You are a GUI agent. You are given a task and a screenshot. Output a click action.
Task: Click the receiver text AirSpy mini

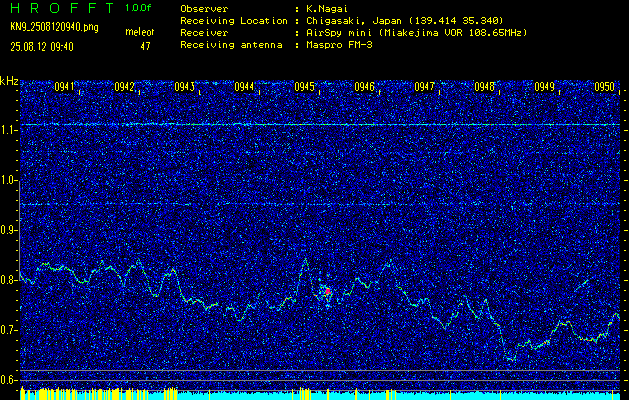[x=338, y=33]
